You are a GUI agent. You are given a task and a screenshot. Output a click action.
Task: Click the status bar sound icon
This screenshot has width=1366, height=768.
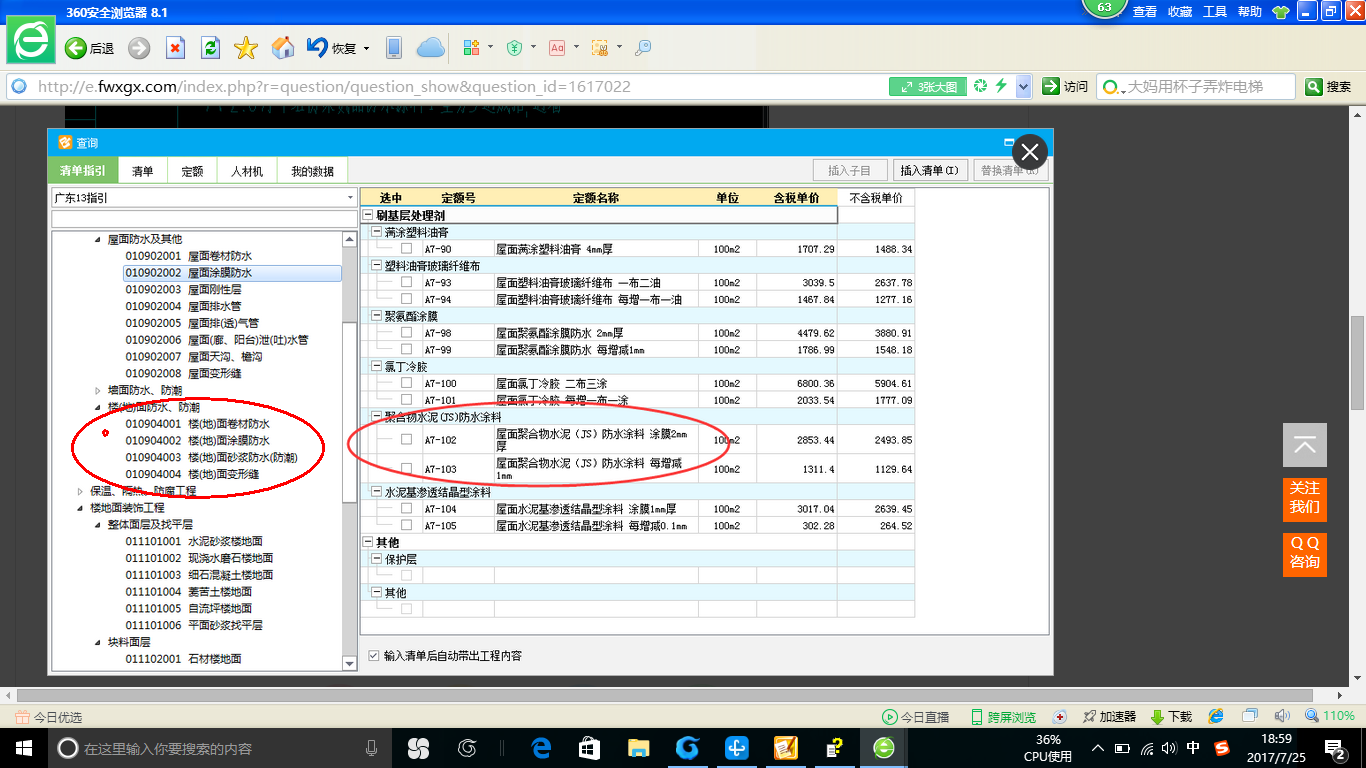1282,716
